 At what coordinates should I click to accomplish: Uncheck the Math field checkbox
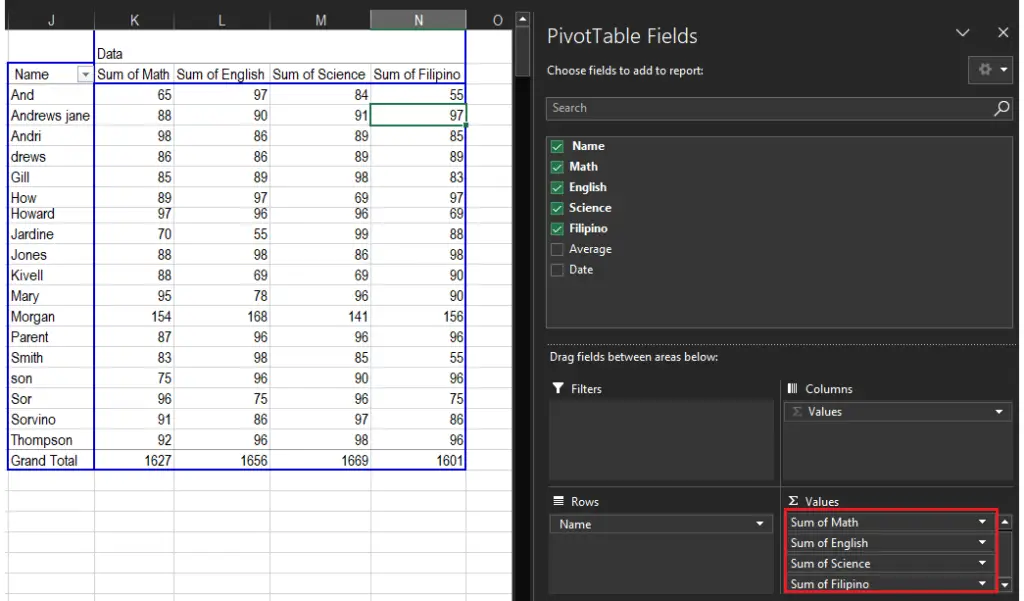[x=558, y=167]
